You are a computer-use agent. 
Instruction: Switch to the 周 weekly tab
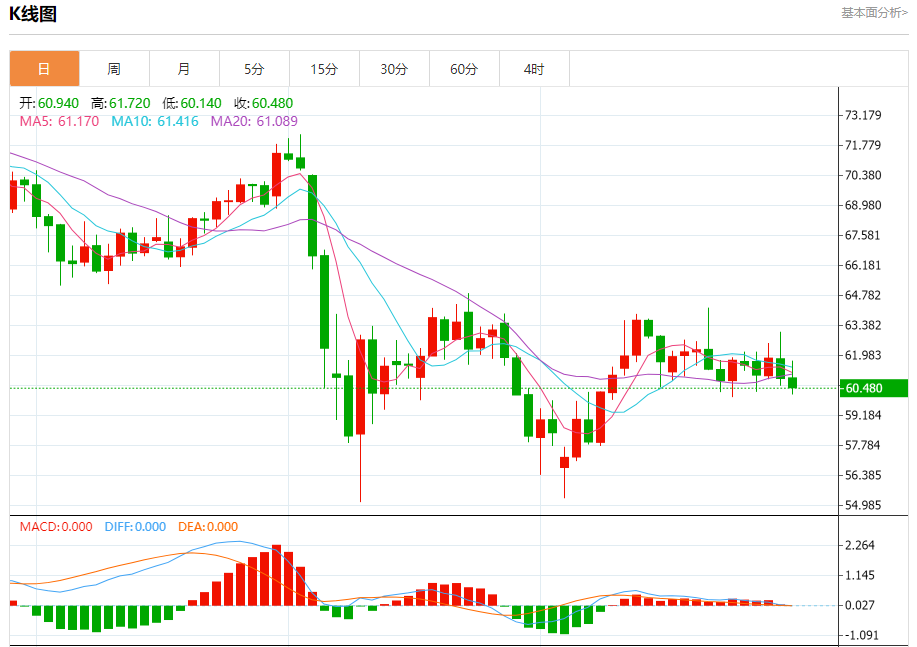point(114,69)
